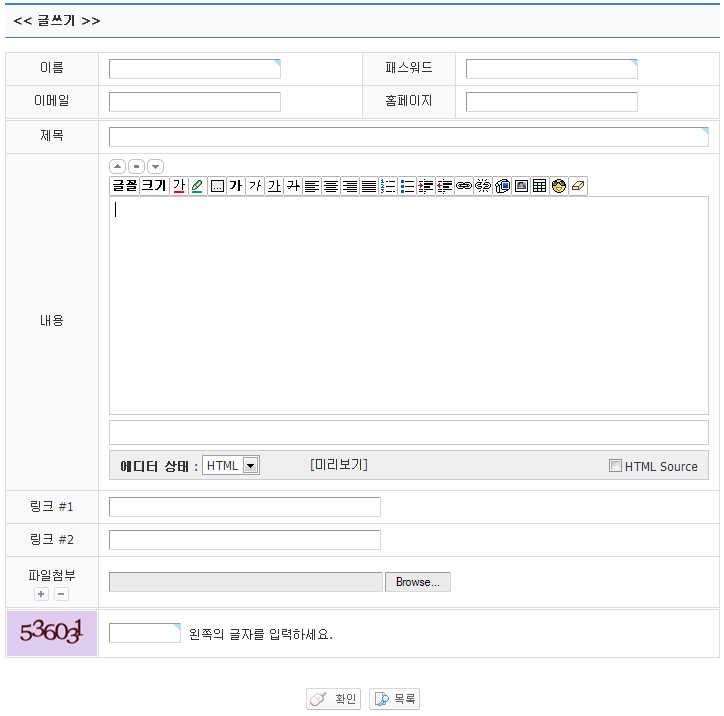
Task: Choose text color with the red-underlined 가 icon
Action: tap(179, 186)
